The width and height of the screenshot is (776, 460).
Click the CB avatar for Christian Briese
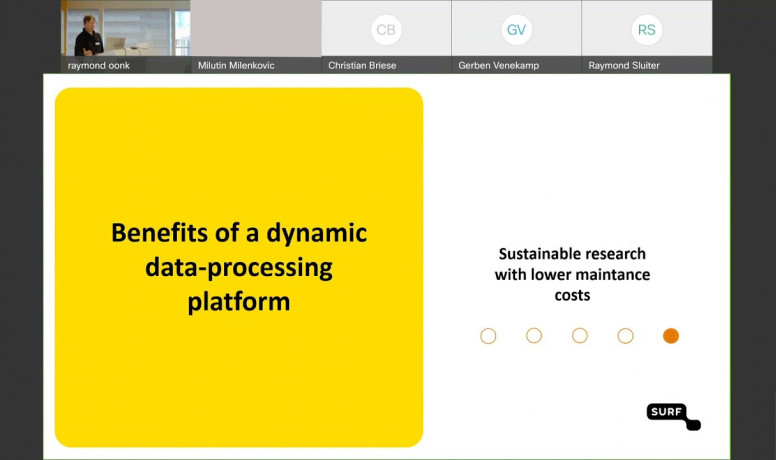tap(386, 30)
